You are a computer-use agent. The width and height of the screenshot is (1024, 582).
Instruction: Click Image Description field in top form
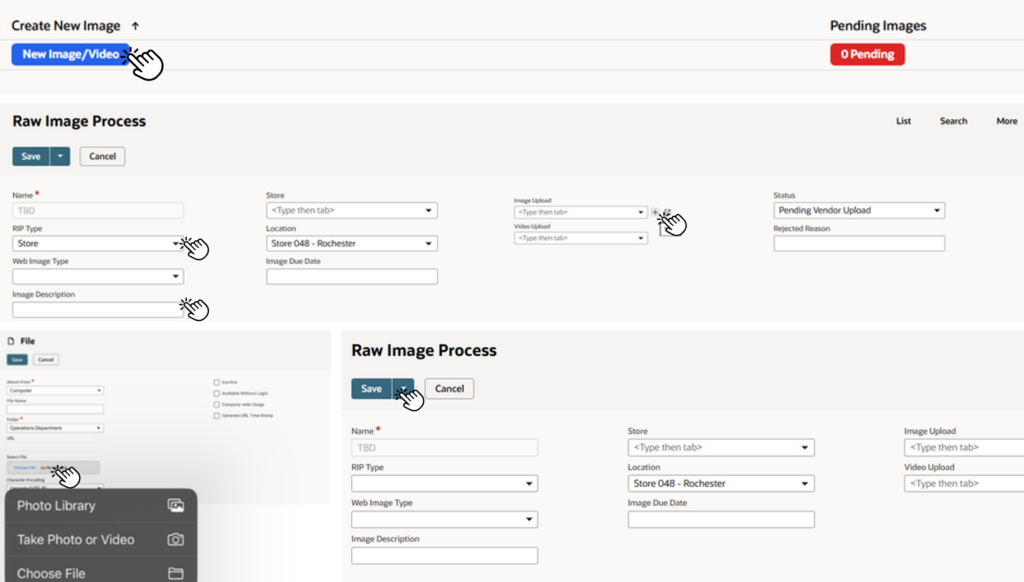98,310
